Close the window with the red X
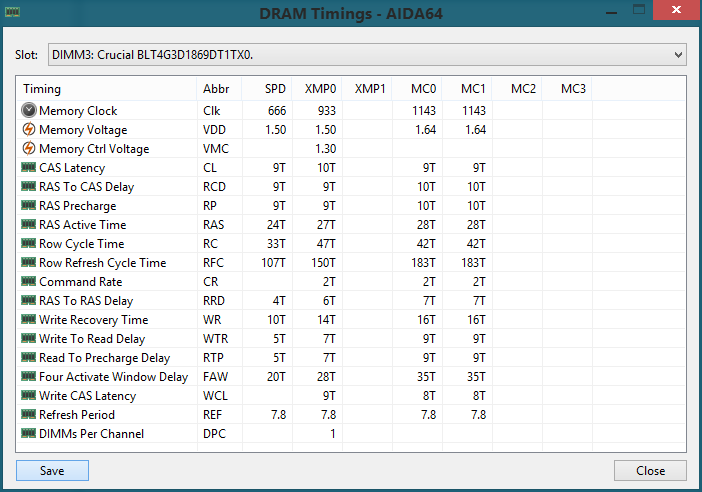Viewport: 702px width, 492px height. click(676, 10)
